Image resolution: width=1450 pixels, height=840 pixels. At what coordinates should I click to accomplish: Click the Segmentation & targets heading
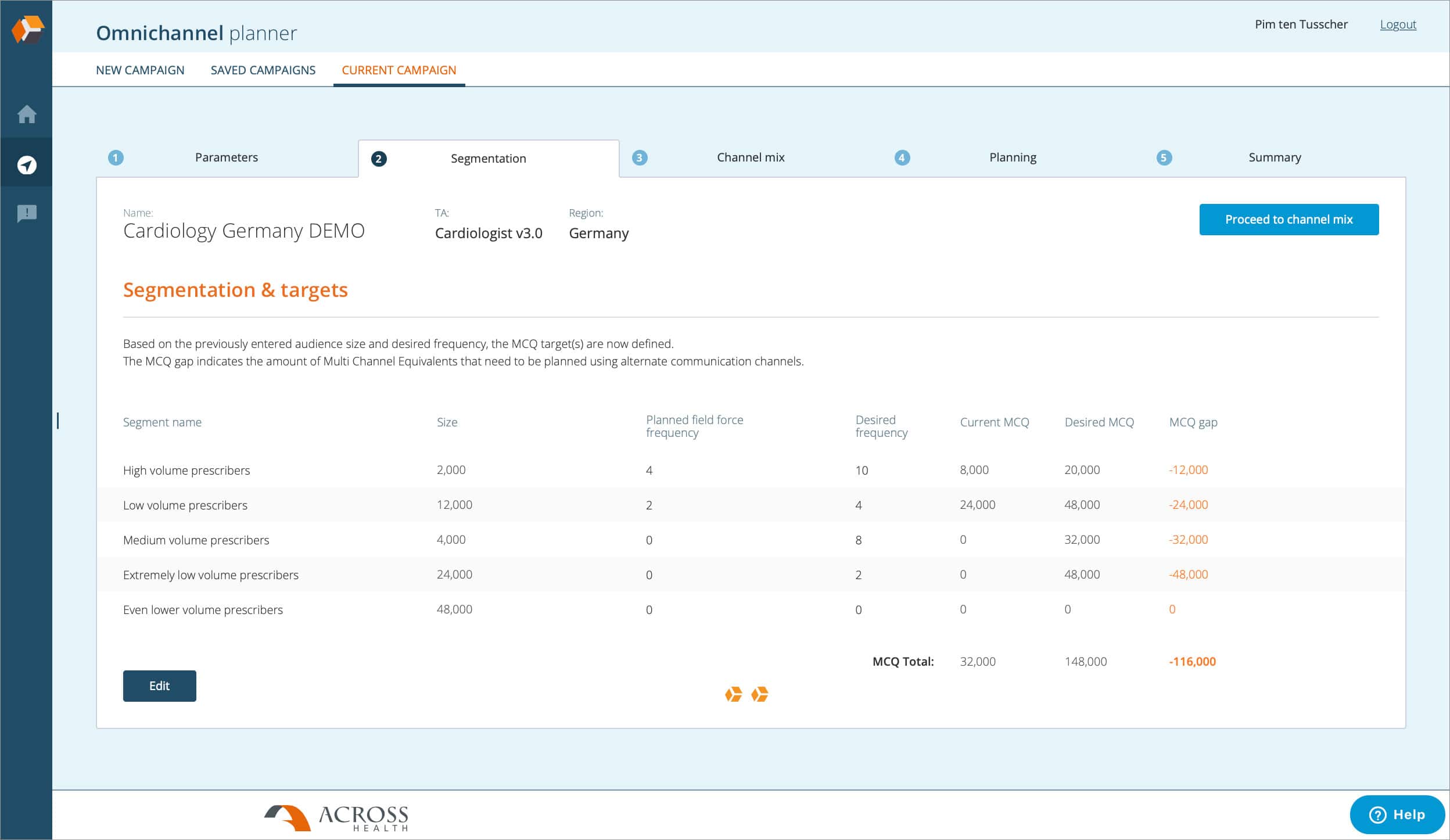[235, 290]
